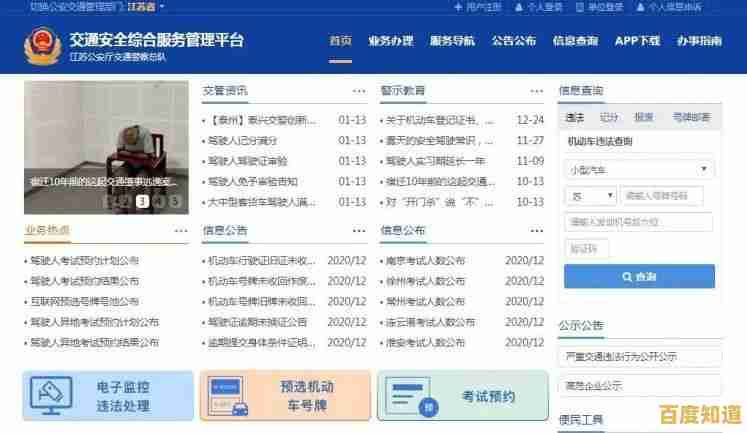Image resolution: width=747 pixels, height=433 pixels.
Task: Expand the 业务热点 more (…) icon
Action: click(181, 231)
